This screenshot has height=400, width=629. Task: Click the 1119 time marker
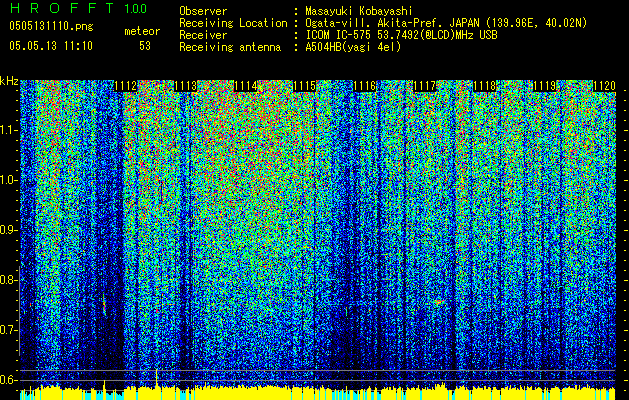545,86
